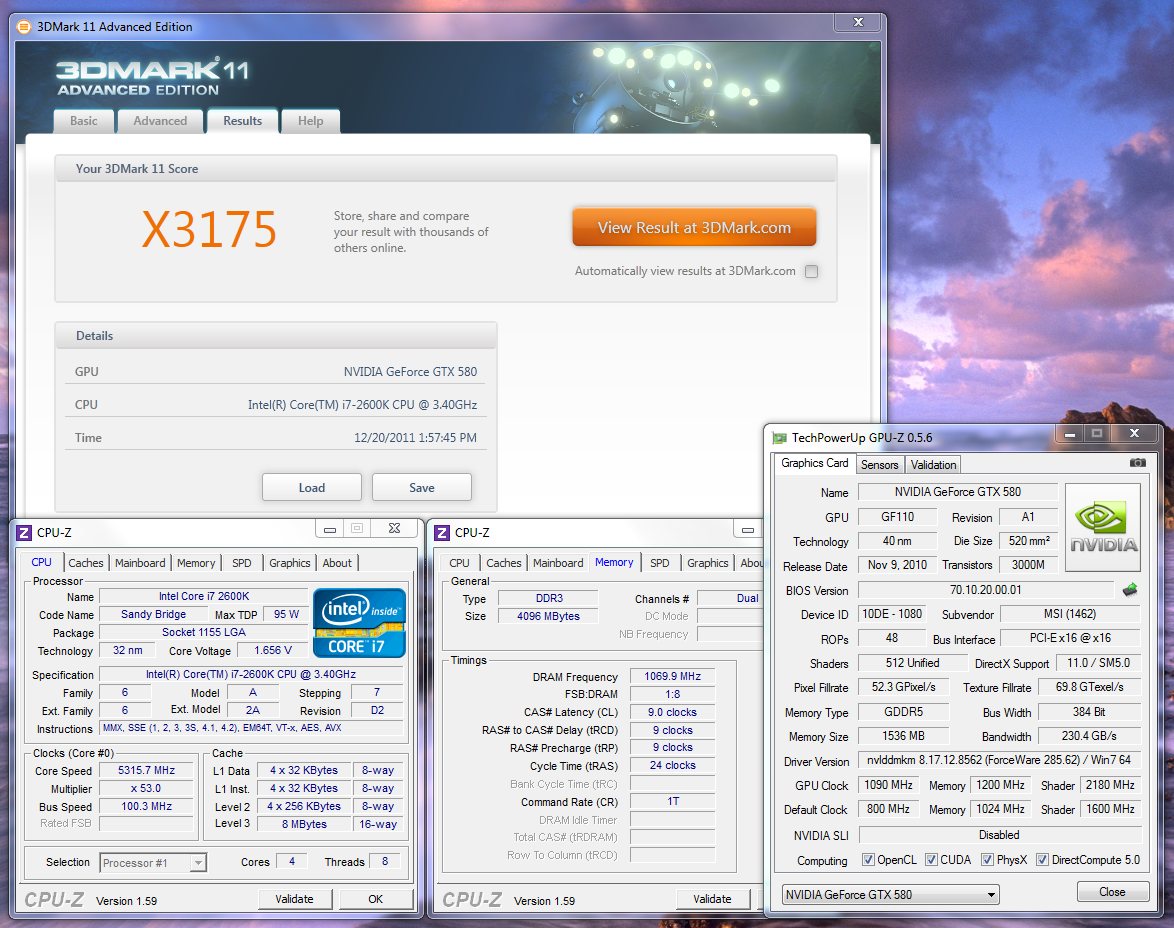Viewport: 1174px width, 928px height.
Task: Click the Save button in 3DMark
Action: coord(422,488)
